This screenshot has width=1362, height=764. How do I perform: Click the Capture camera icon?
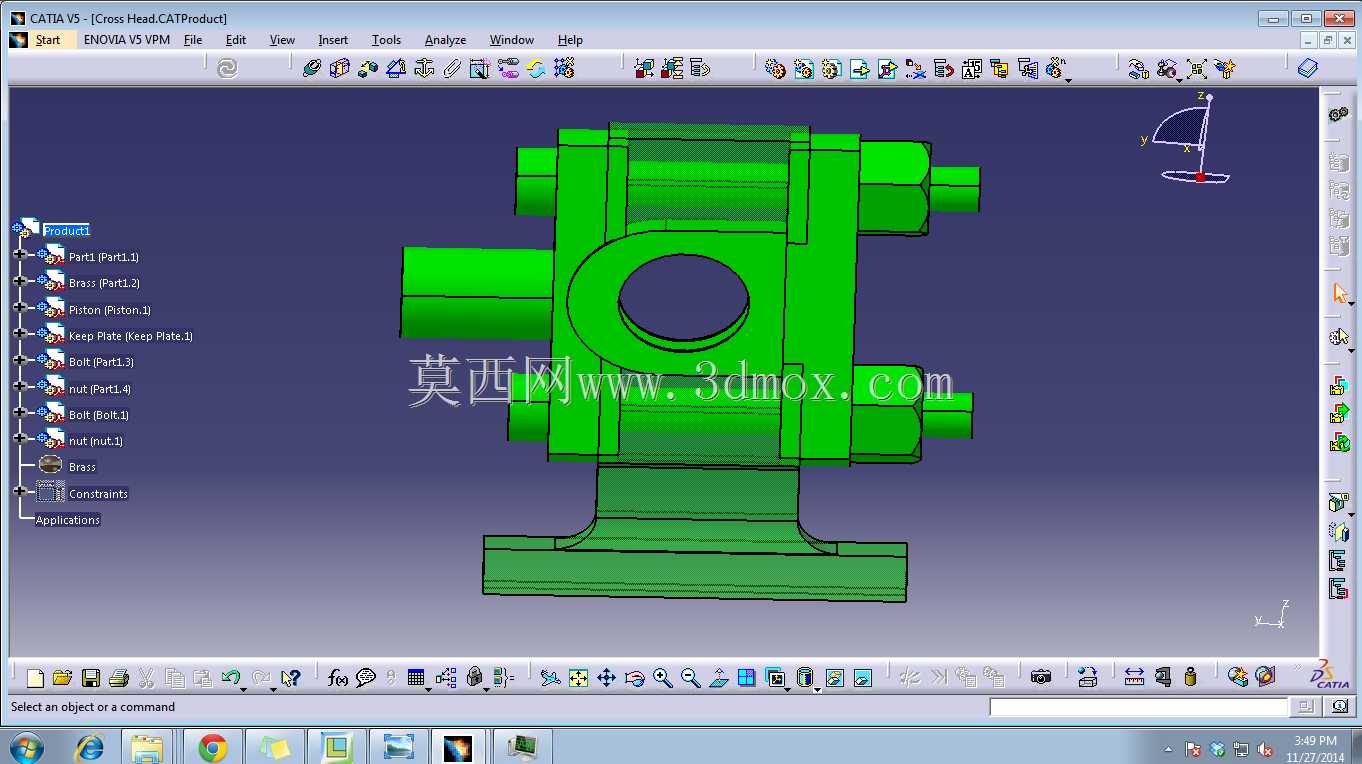coord(1041,677)
